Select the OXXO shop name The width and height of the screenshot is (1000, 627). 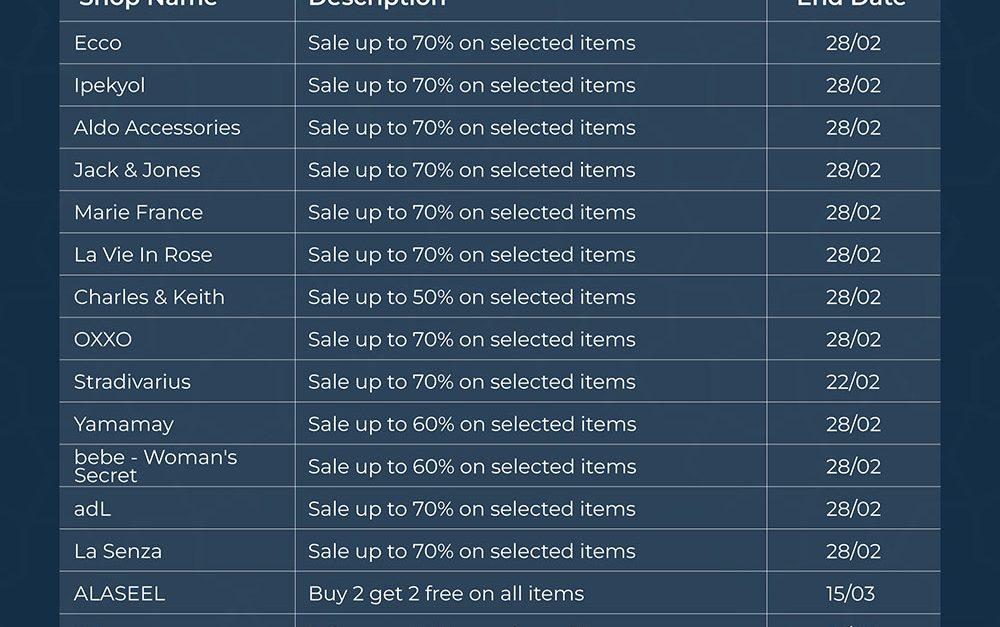103,339
